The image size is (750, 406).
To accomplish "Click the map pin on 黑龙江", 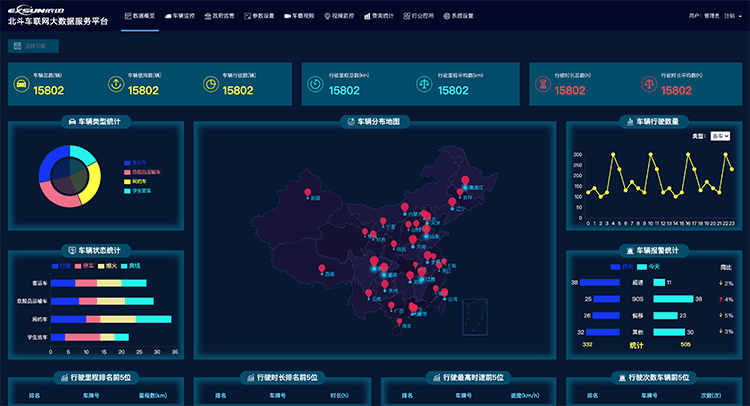I will pos(465,181).
